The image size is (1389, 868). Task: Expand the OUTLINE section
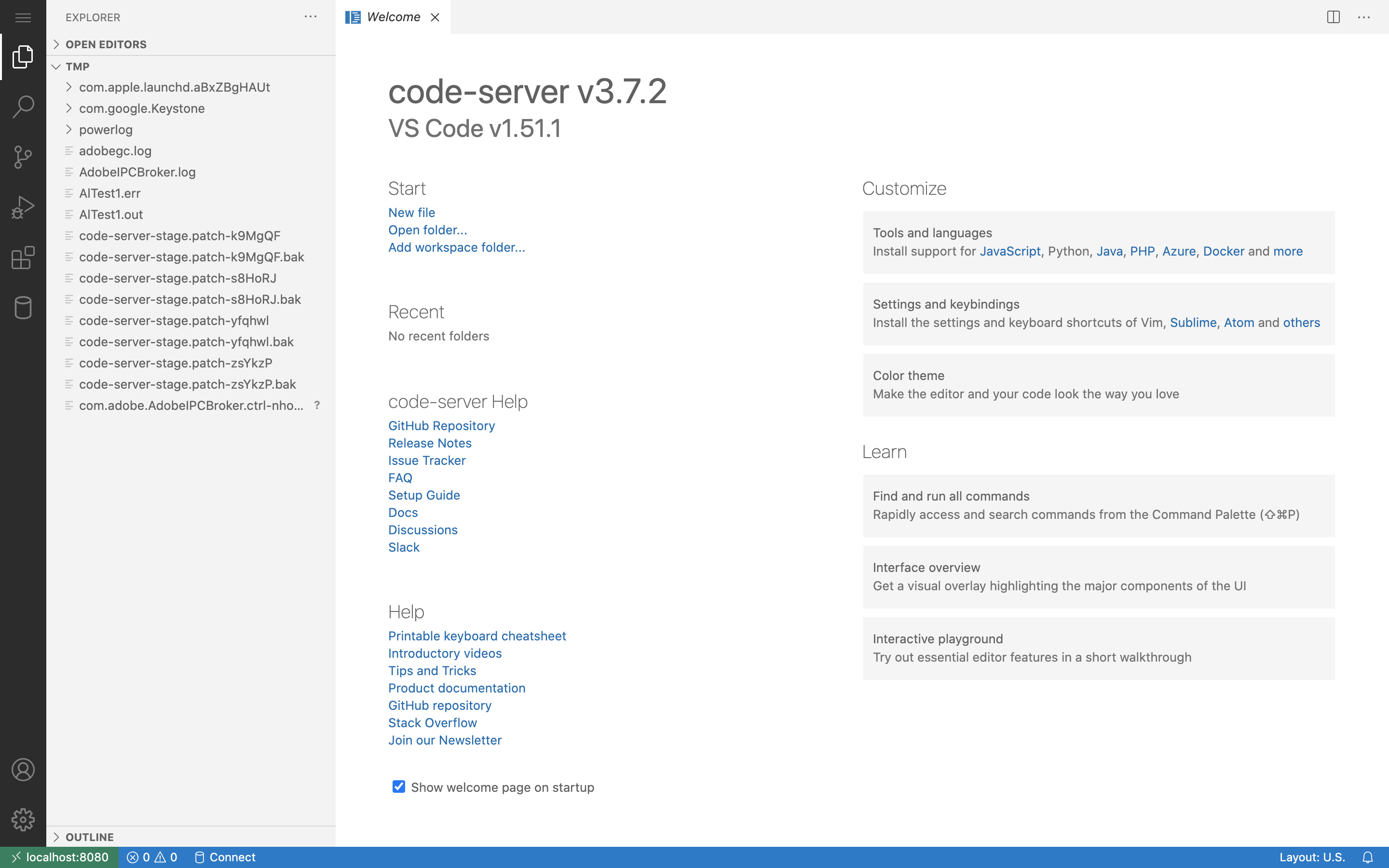coord(191,837)
